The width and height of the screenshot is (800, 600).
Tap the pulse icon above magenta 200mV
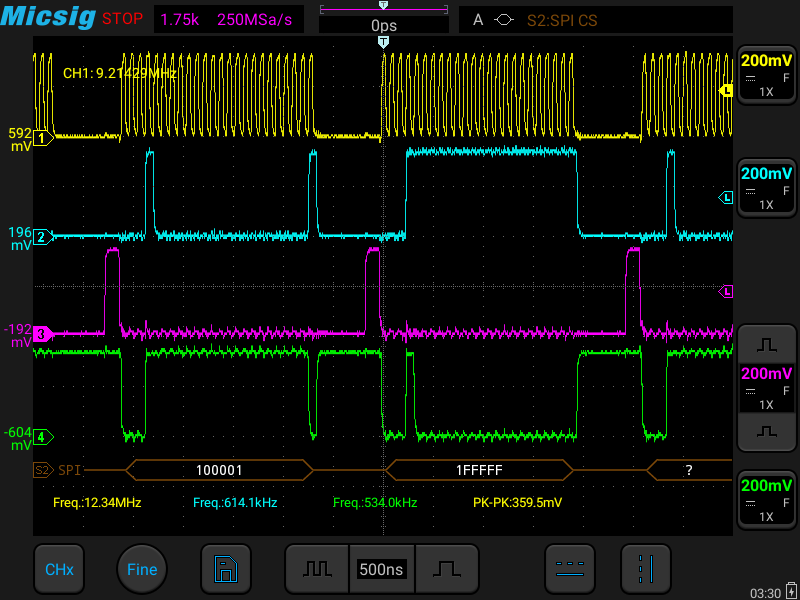(x=767, y=344)
